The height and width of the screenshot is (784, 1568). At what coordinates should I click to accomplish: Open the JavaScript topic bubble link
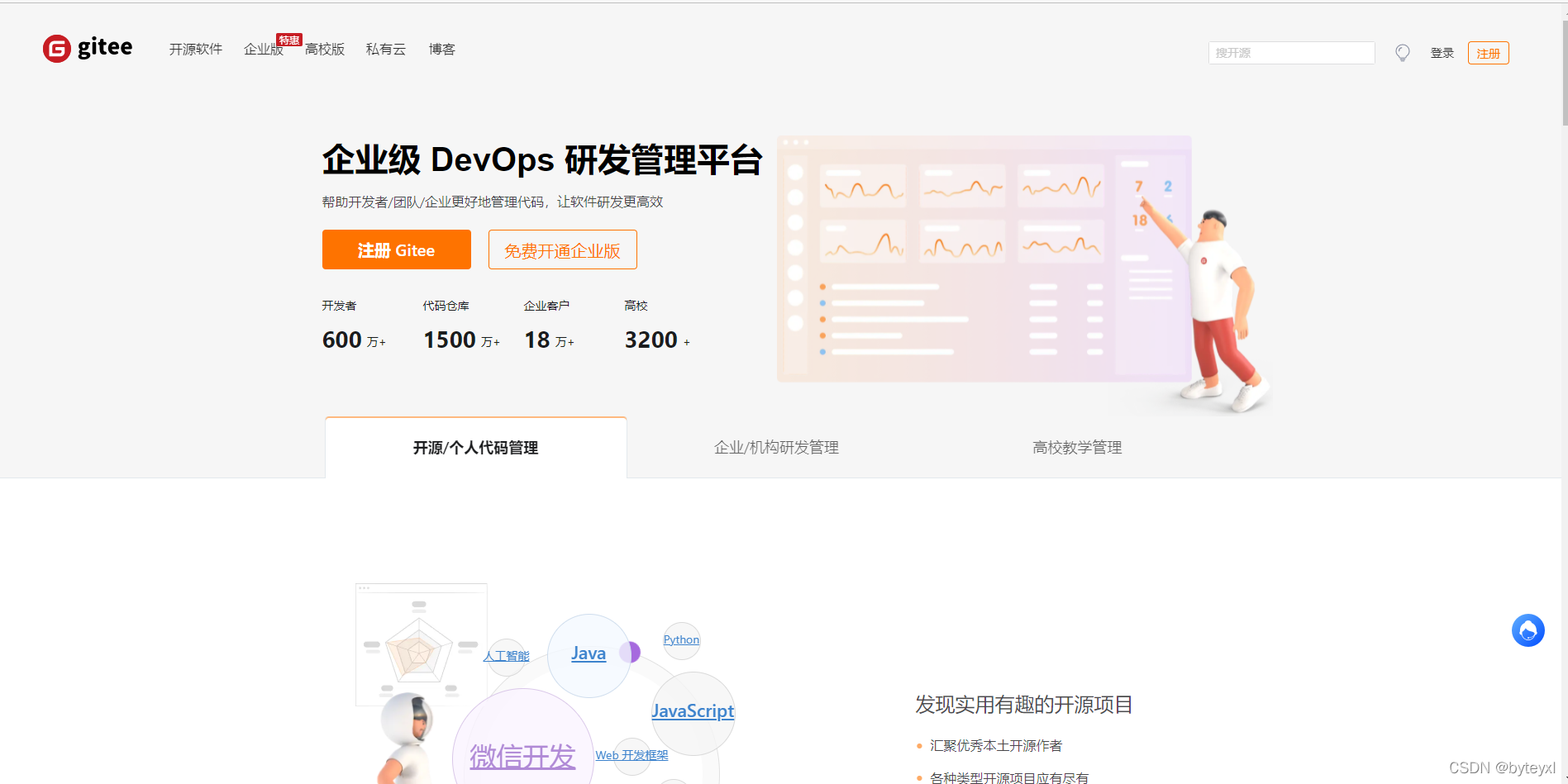[693, 711]
